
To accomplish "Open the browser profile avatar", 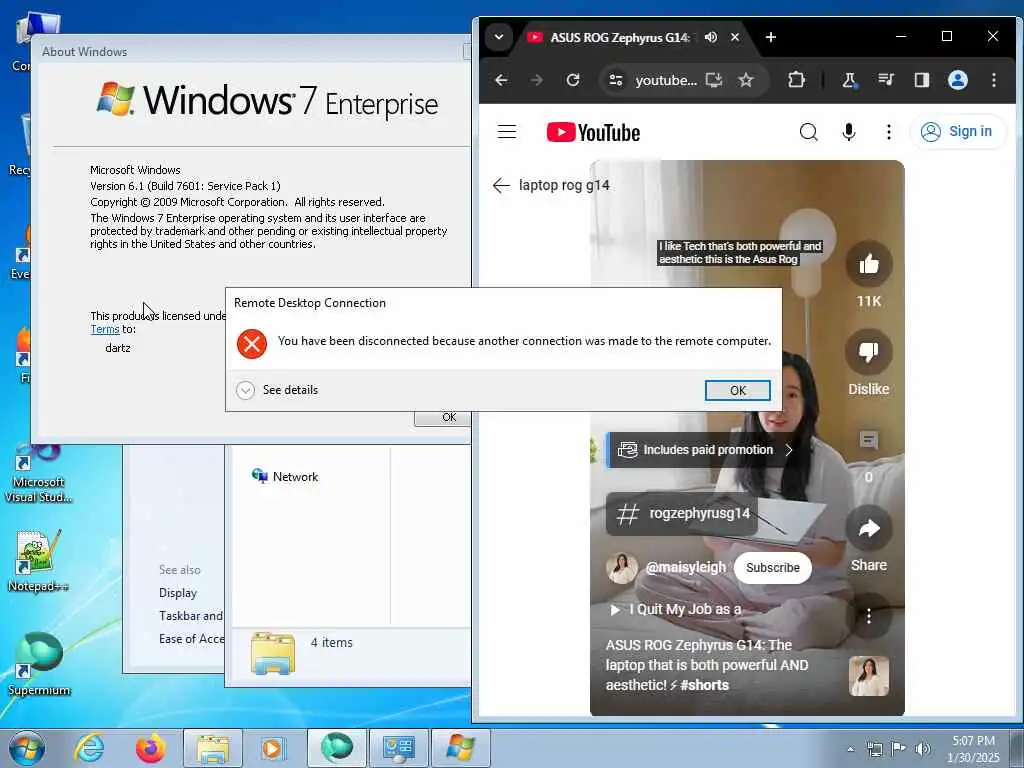I will (958, 80).
